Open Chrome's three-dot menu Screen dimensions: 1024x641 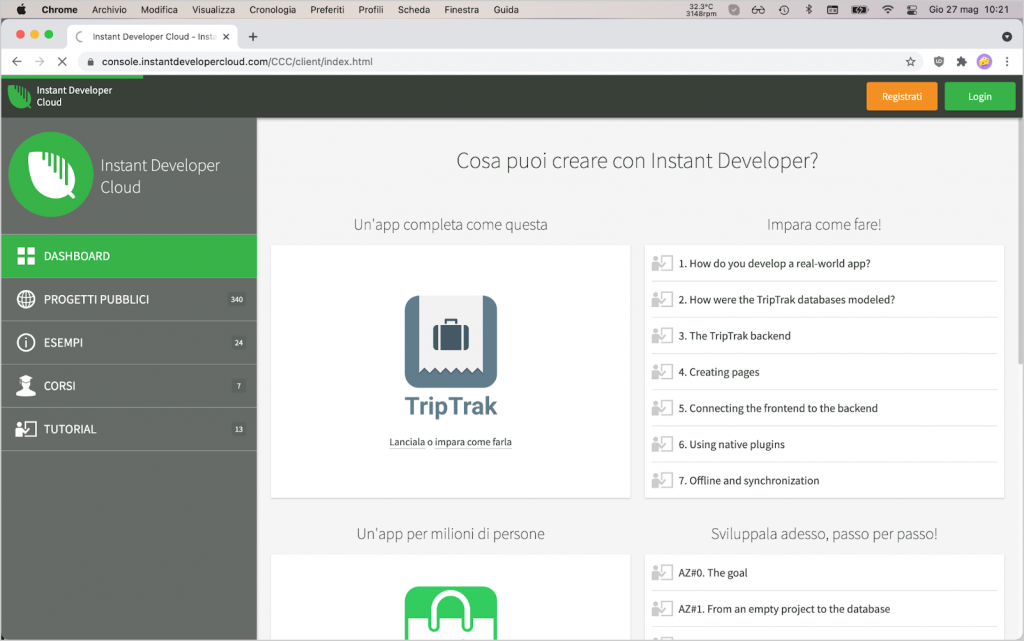click(x=1007, y=61)
